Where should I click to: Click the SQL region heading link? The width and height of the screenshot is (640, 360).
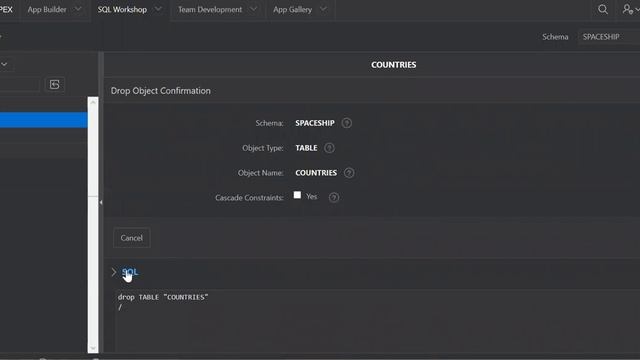coord(130,272)
